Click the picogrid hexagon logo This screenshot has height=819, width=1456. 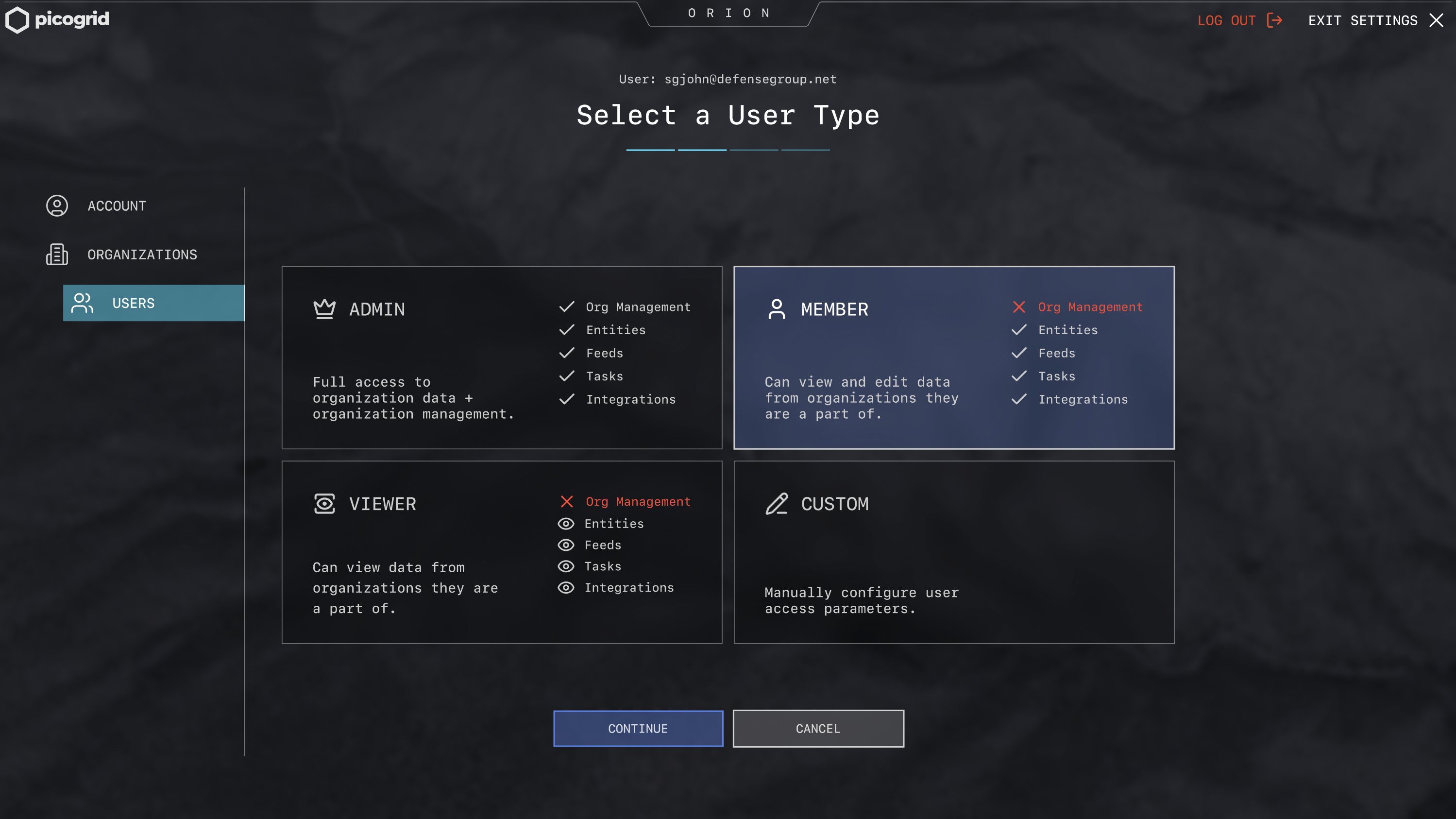17,20
